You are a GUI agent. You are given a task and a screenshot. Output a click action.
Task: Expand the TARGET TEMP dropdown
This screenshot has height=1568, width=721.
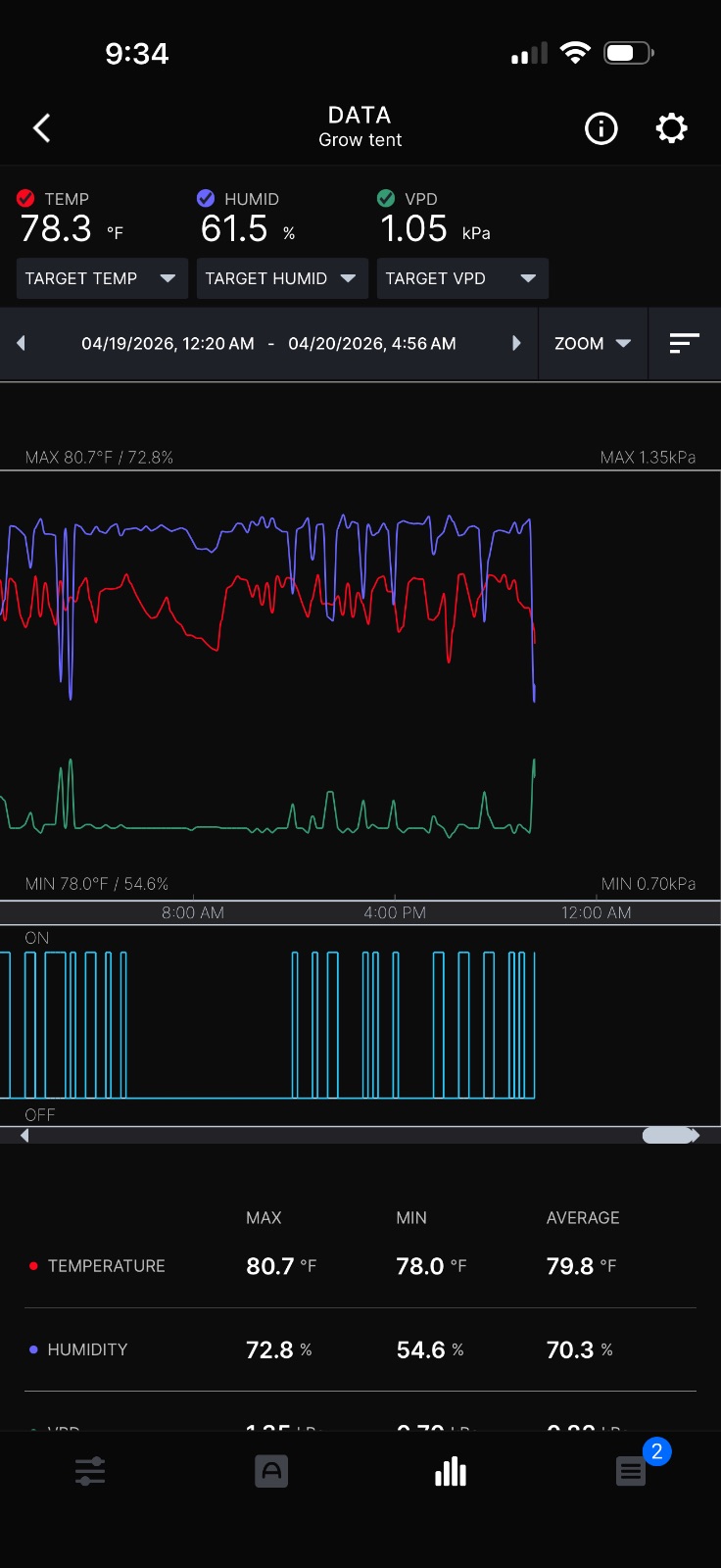tap(102, 278)
